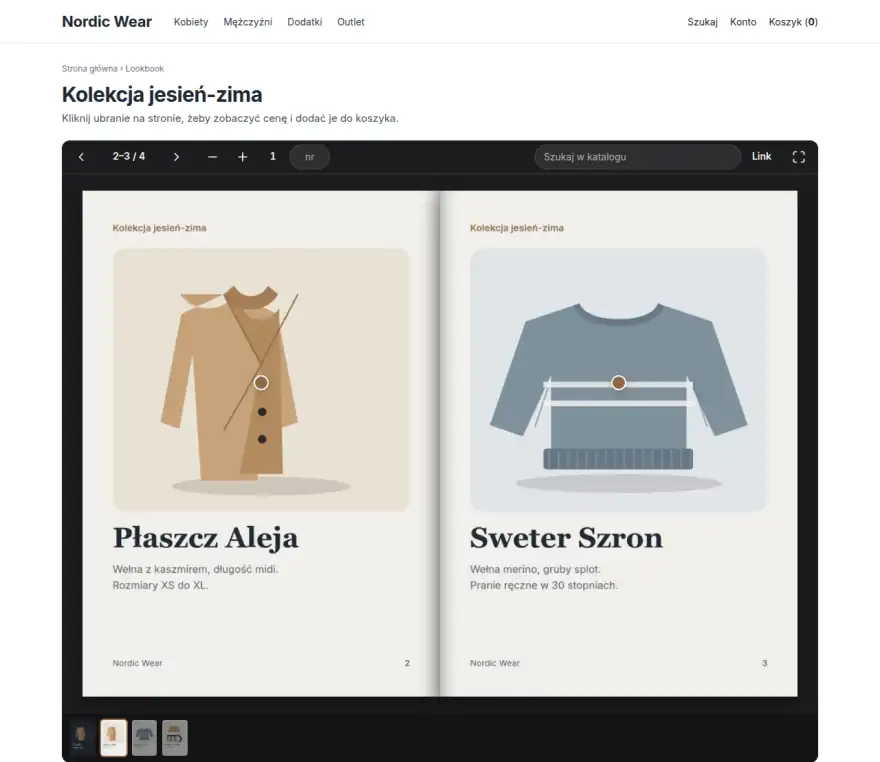The height and width of the screenshot is (762, 880).
Task: Click 'Pranie ręczne w 30 stopniach.' text
Action: click(544, 585)
